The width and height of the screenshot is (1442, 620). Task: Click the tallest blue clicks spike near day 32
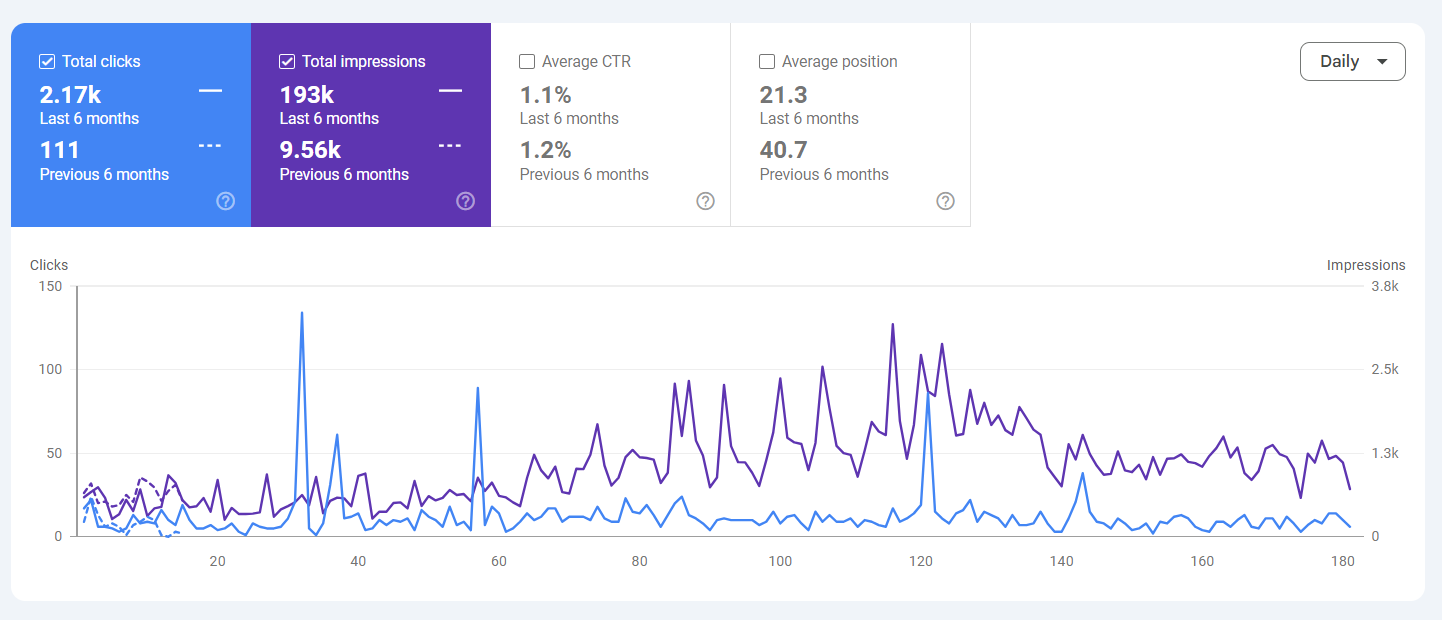[302, 314]
